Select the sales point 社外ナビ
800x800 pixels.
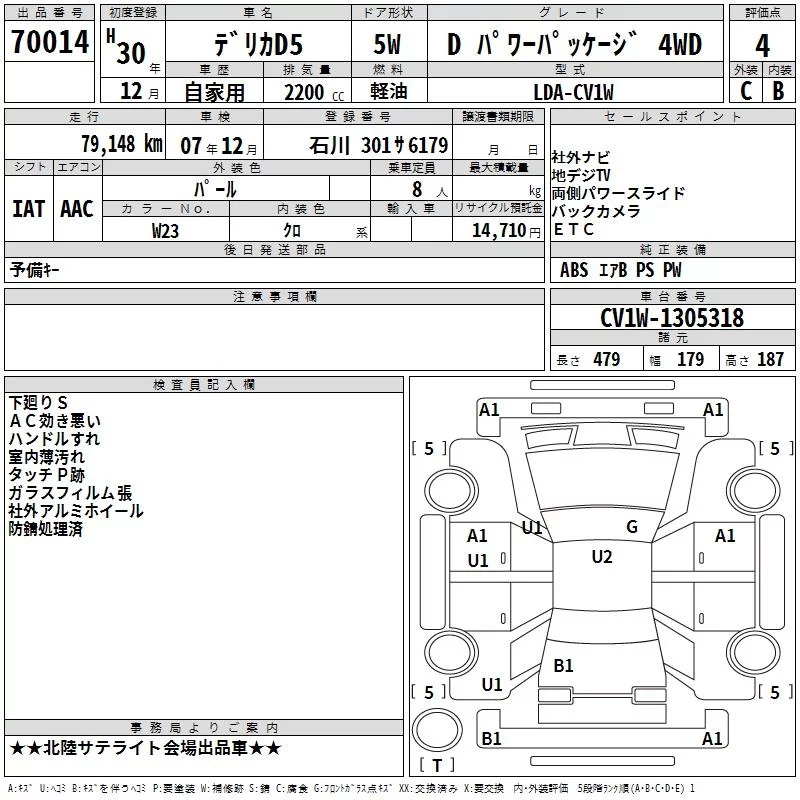pos(581,158)
